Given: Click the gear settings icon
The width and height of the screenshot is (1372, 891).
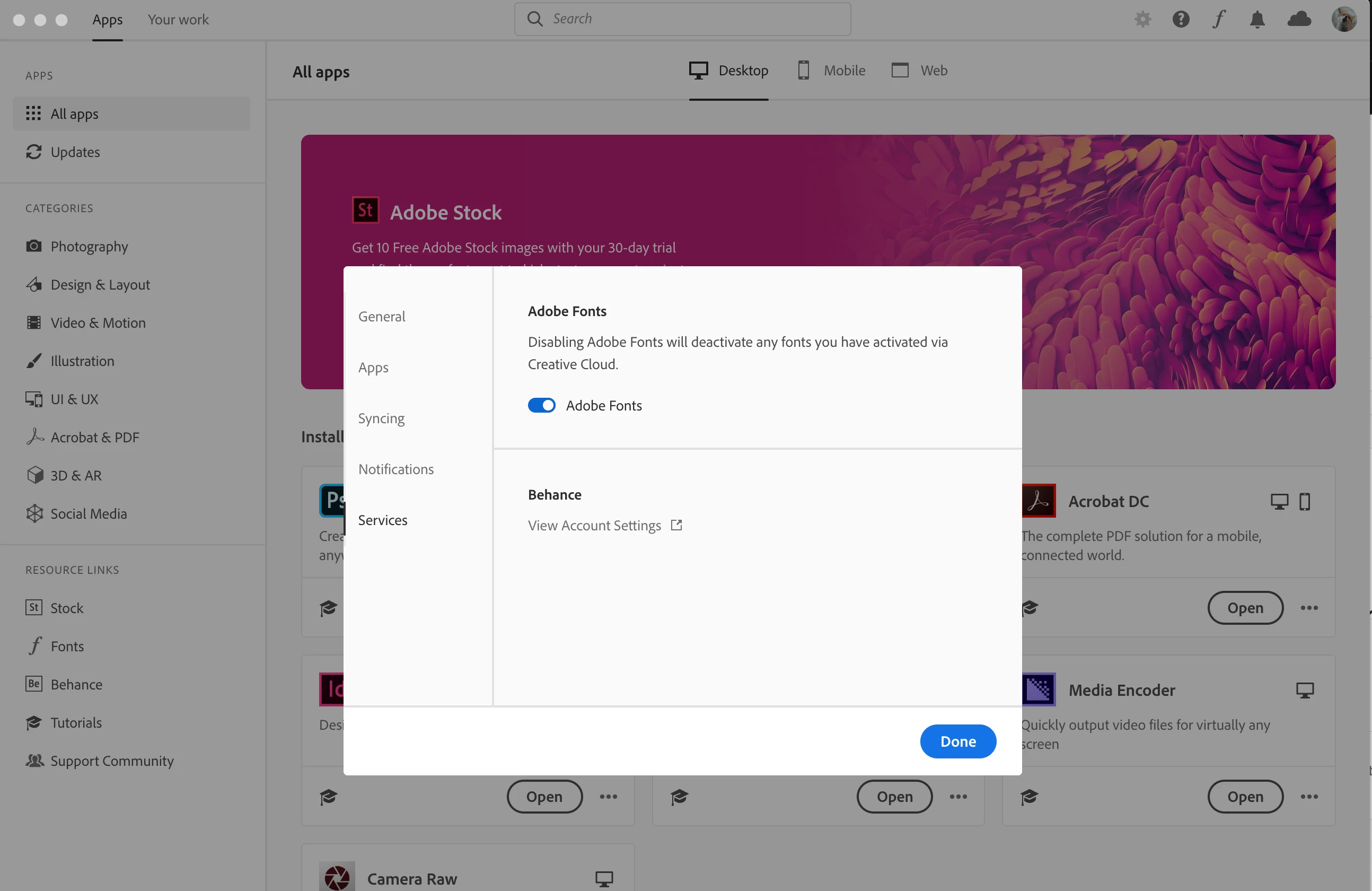Looking at the screenshot, I should 1142,19.
